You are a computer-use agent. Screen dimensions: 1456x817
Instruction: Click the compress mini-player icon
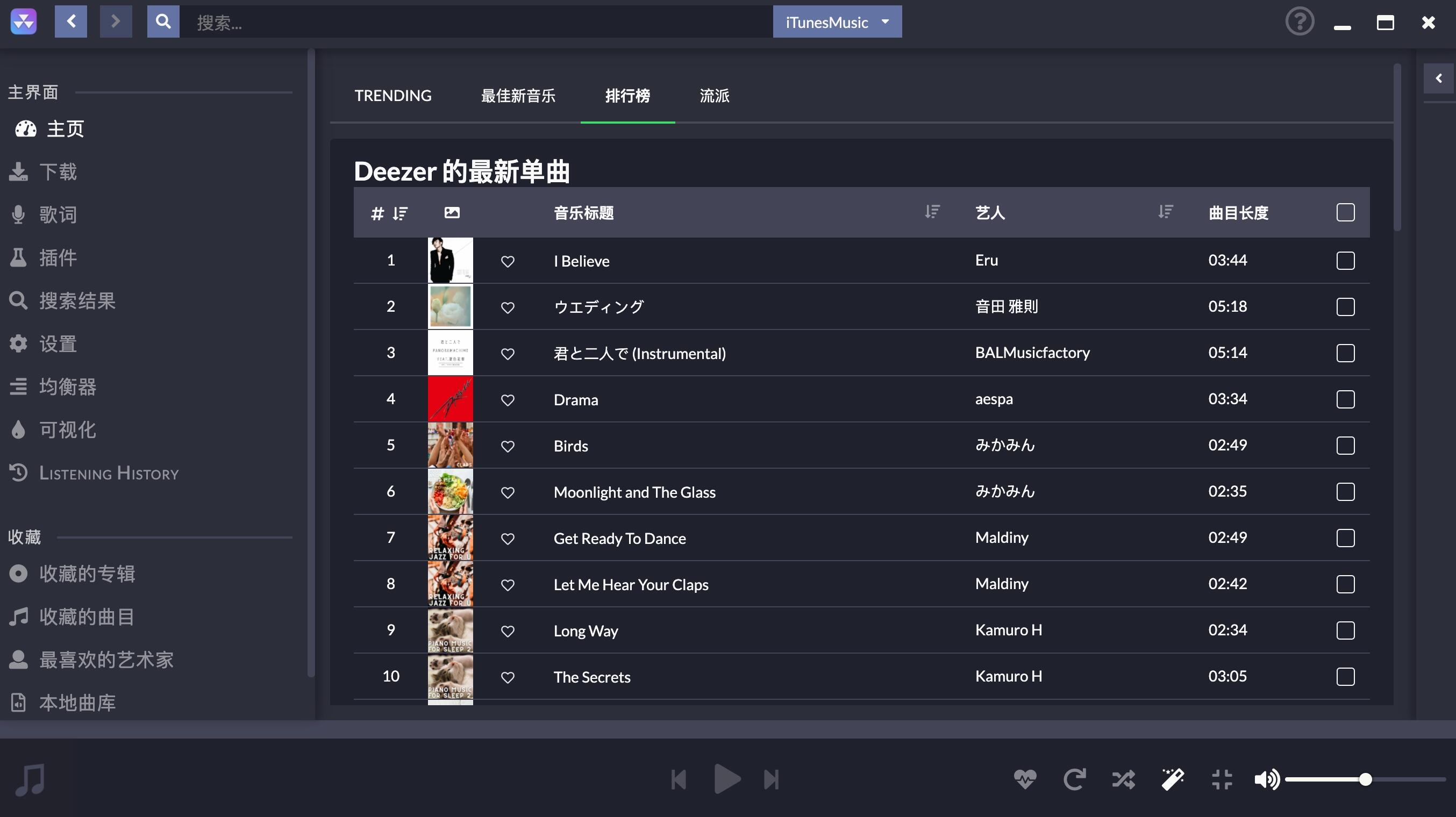pyautogui.click(x=1222, y=779)
